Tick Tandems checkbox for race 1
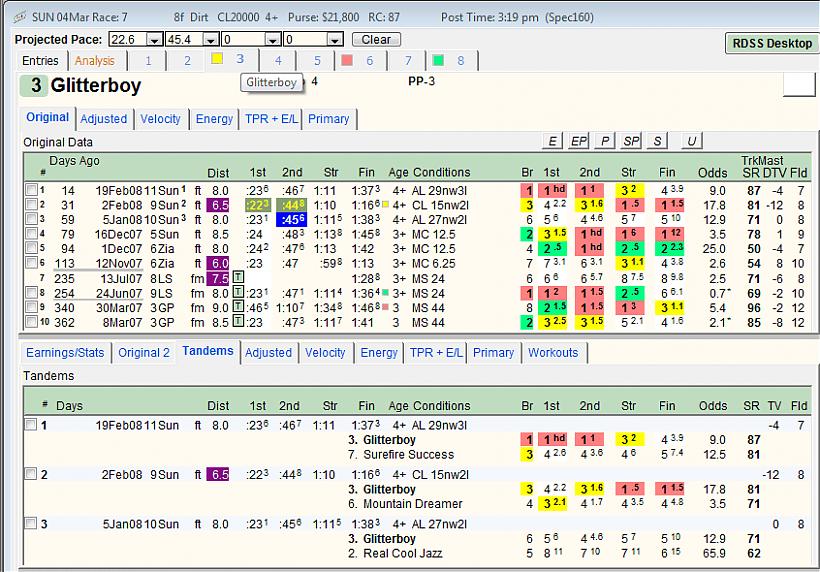The width and height of the screenshot is (820, 572). (31, 425)
